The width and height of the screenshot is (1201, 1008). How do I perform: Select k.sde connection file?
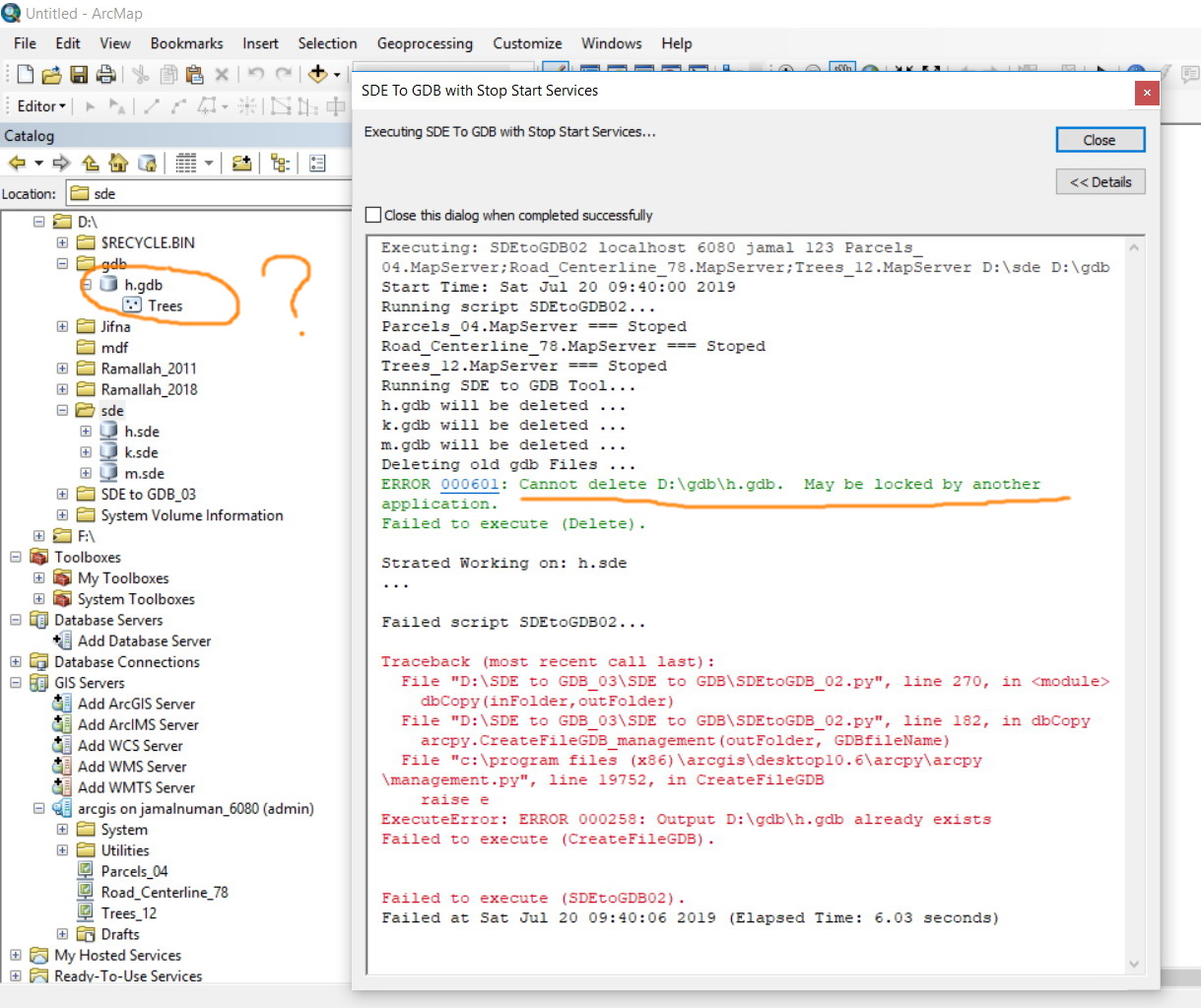(x=130, y=452)
